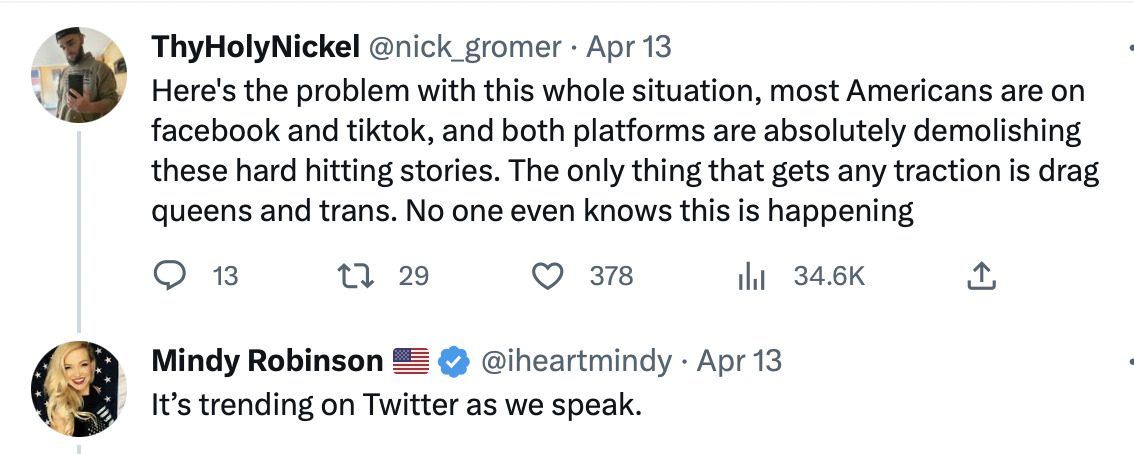Viewport: 1134px width, 454px height.
Task: Open the Apr 13 timestamp on ThyHolyNickel's tweet
Action: pos(628,46)
